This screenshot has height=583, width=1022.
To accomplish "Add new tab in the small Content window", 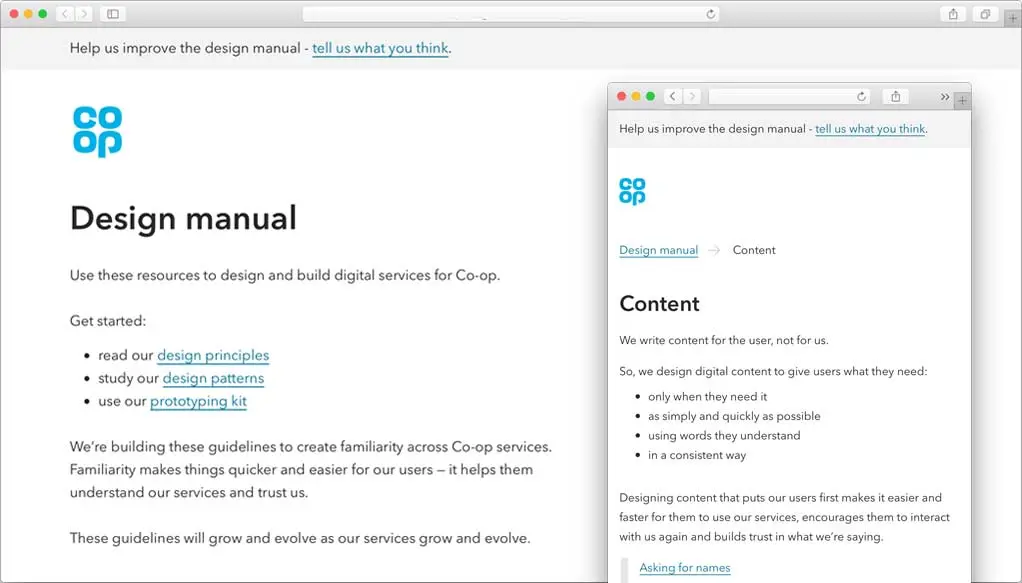I will (962, 100).
